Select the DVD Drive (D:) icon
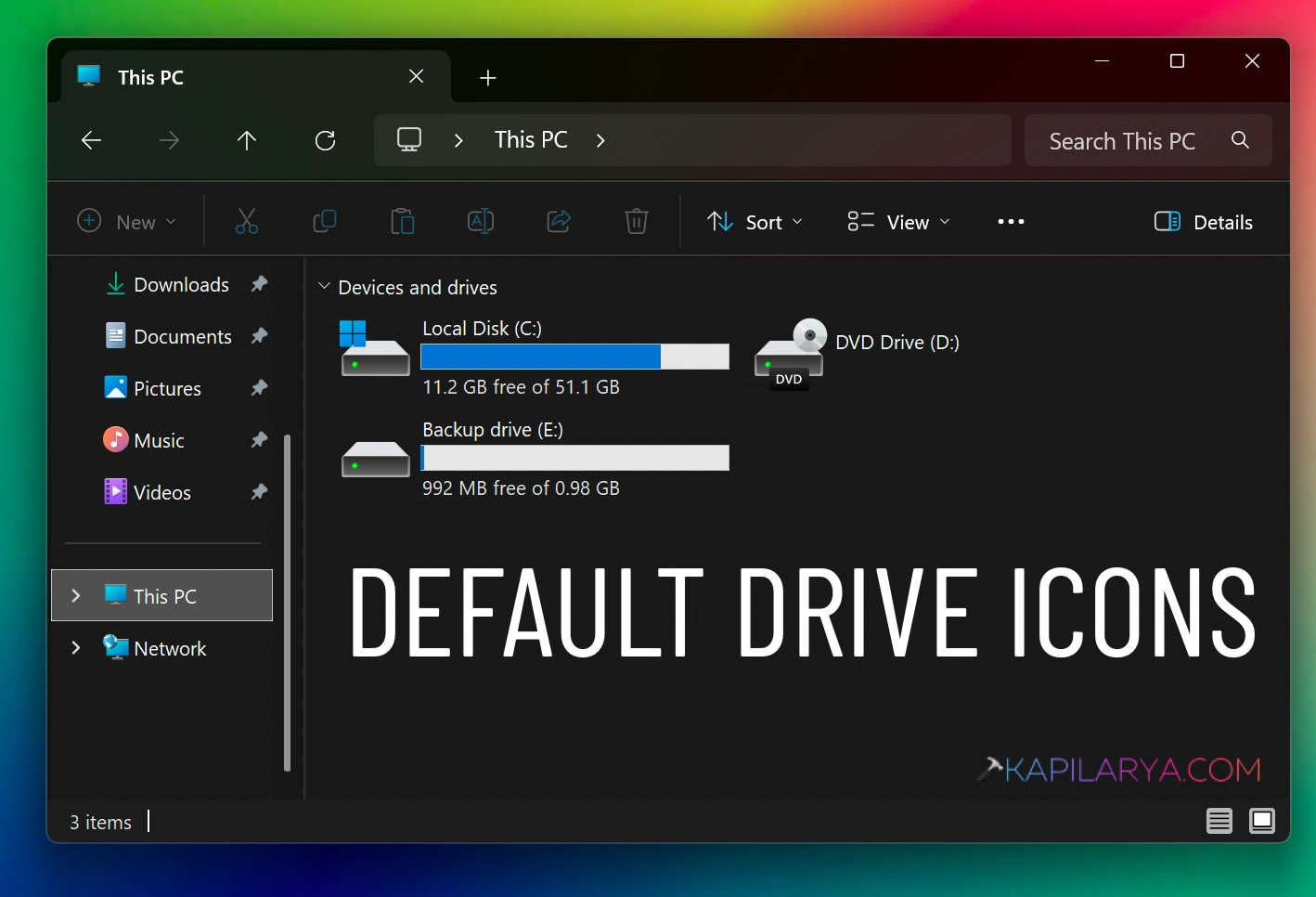1316x897 pixels. 790,355
